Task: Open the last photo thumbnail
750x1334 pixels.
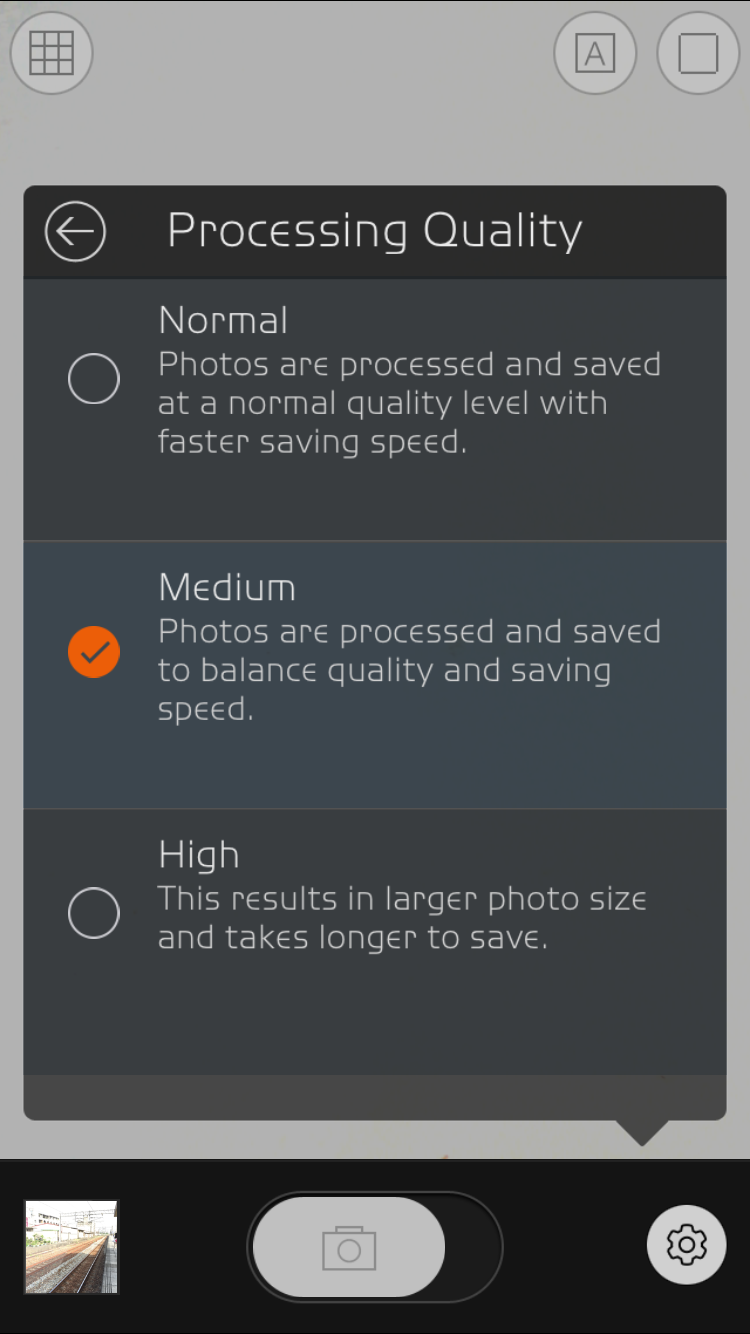Action: [x=71, y=1247]
